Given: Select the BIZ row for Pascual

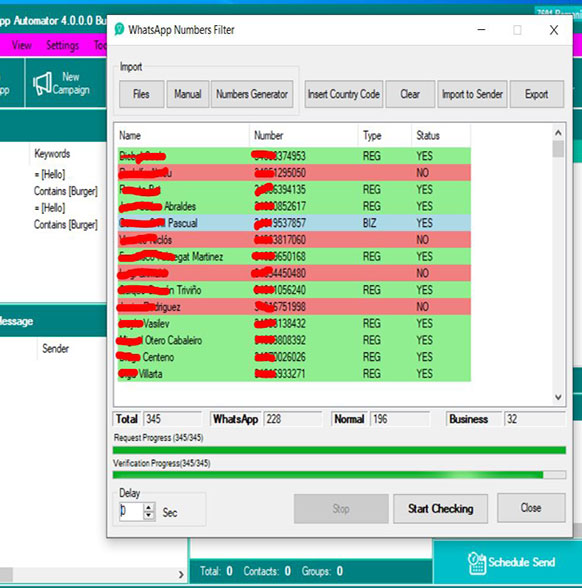Looking at the screenshot, I should coord(294,223).
